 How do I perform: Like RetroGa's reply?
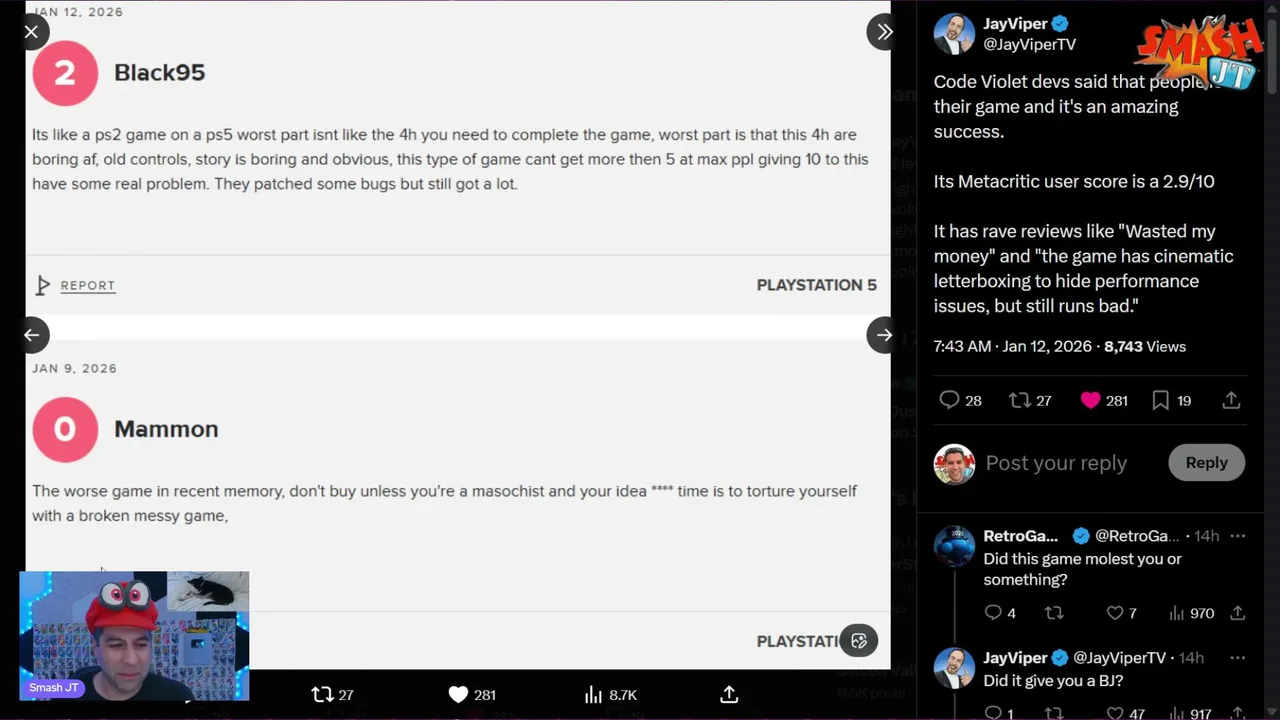click(x=1115, y=613)
